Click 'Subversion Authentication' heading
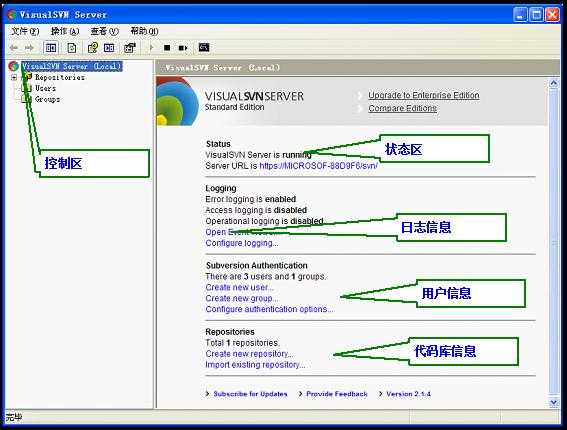 [256, 265]
